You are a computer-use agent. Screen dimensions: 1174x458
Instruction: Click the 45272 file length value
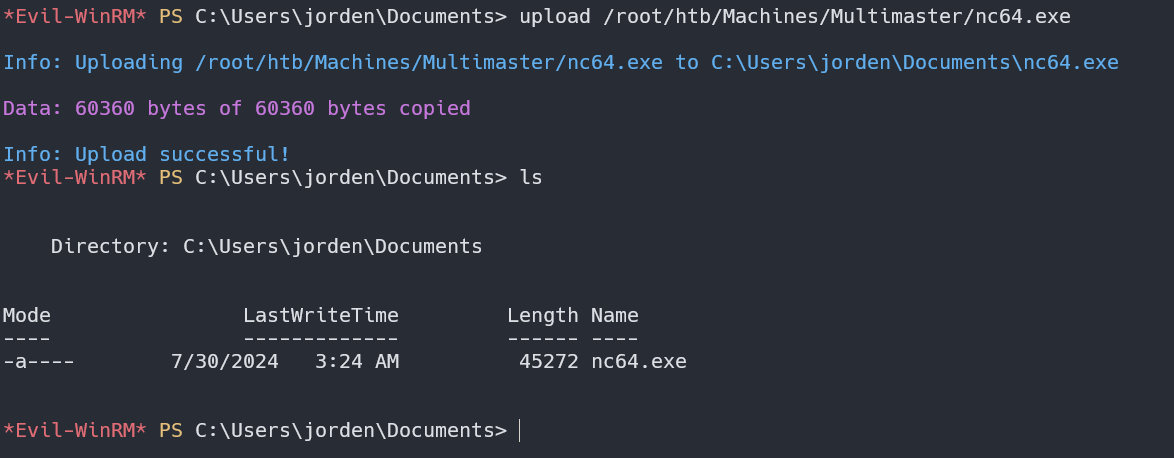click(x=548, y=361)
